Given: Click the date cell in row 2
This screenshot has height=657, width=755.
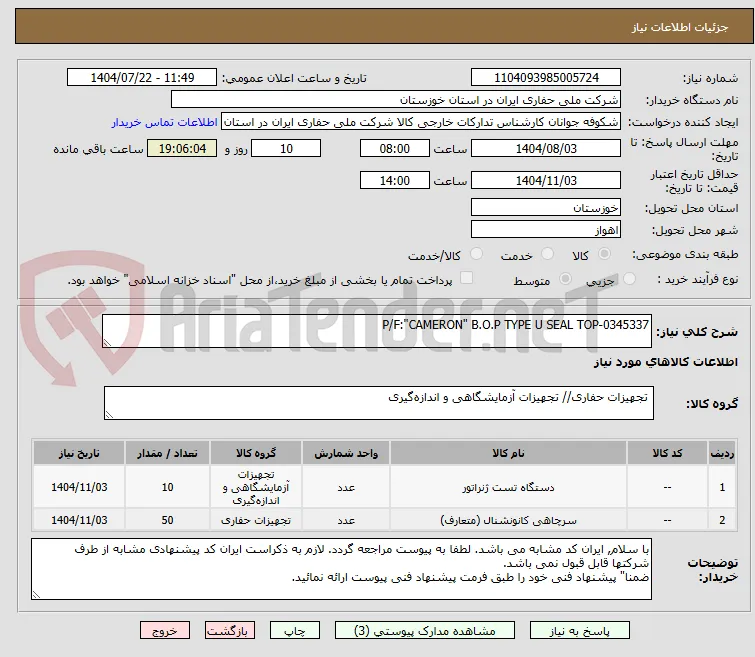Looking at the screenshot, I should (x=79, y=520).
